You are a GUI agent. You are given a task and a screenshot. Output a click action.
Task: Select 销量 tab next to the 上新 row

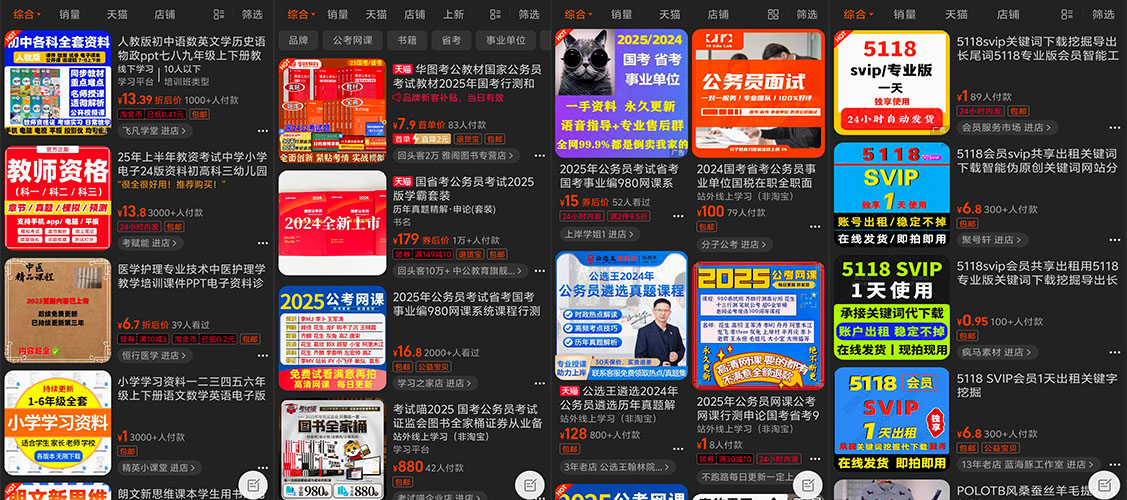(338, 14)
